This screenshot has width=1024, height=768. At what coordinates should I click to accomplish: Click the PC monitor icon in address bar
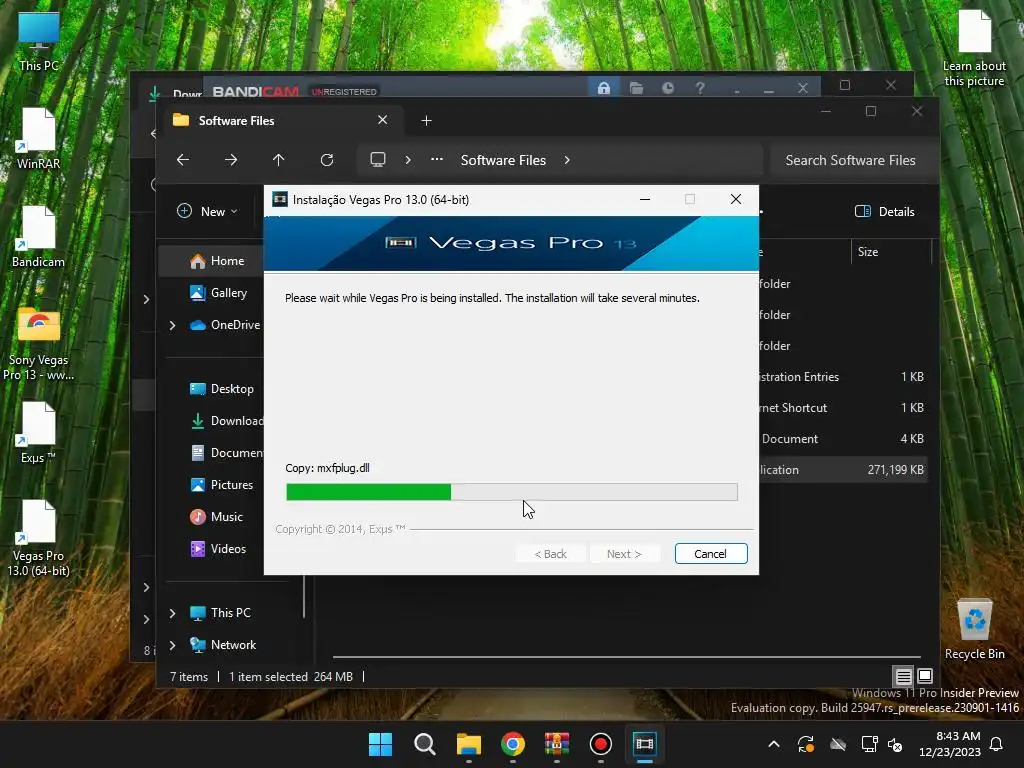pos(378,160)
